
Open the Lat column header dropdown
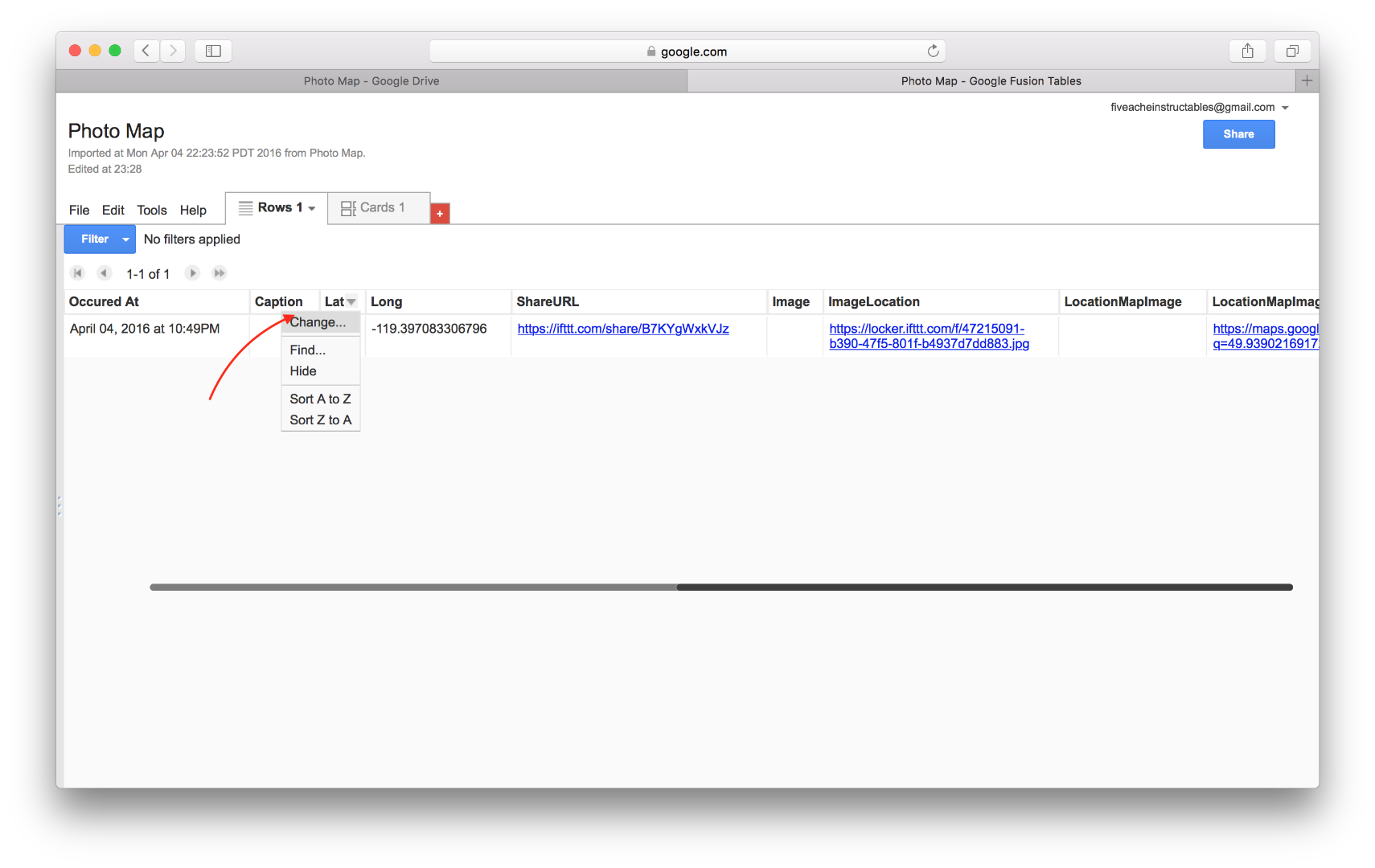tap(352, 301)
